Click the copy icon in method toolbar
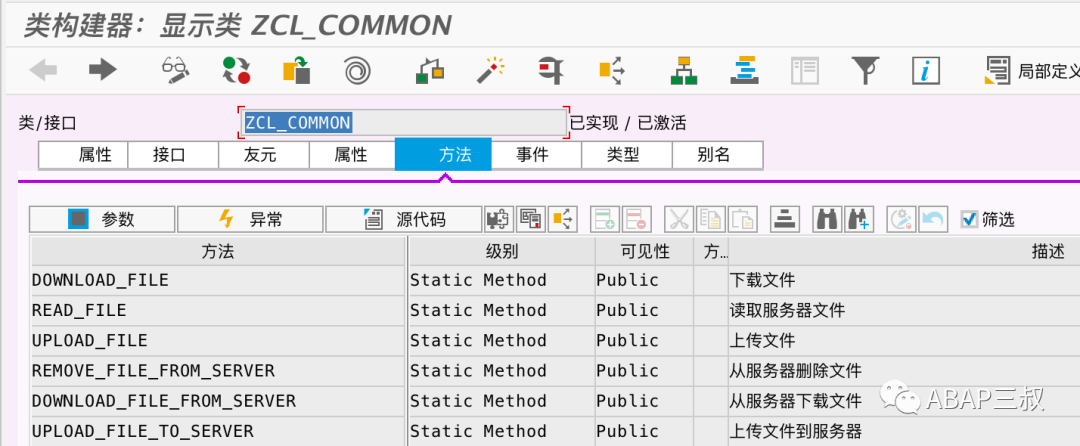 pyautogui.click(x=712, y=220)
